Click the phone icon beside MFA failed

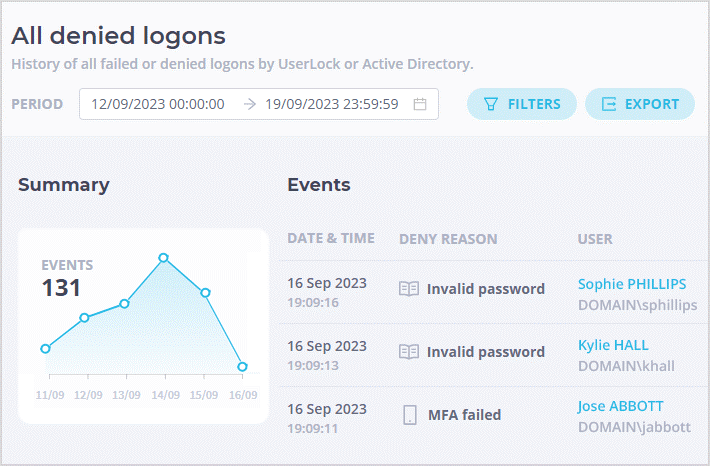click(x=410, y=415)
